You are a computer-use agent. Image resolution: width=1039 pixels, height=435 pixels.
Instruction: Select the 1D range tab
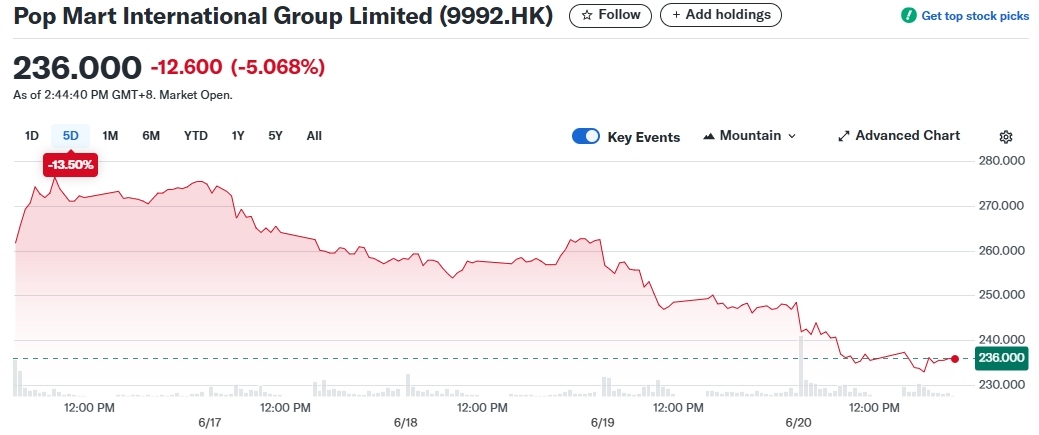pos(31,136)
